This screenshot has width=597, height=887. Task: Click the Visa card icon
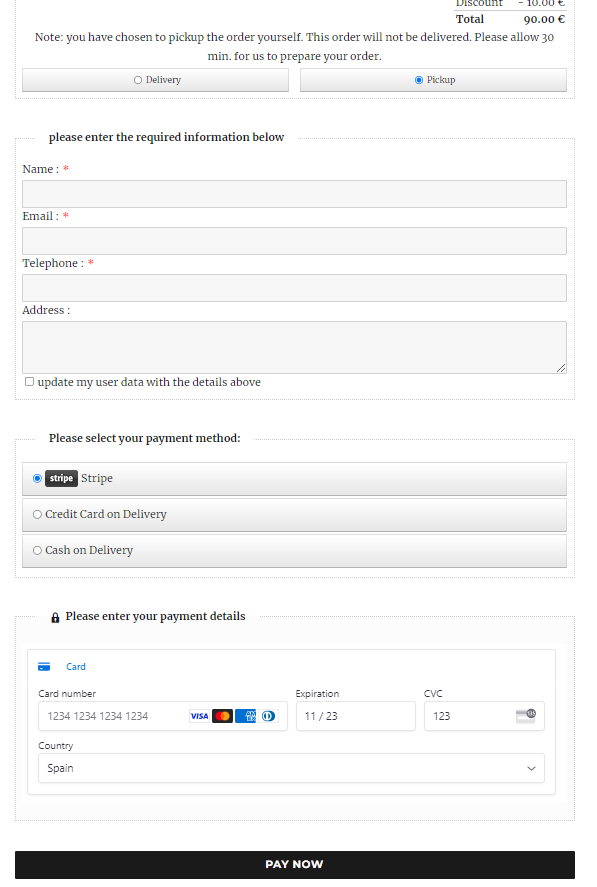click(199, 716)
